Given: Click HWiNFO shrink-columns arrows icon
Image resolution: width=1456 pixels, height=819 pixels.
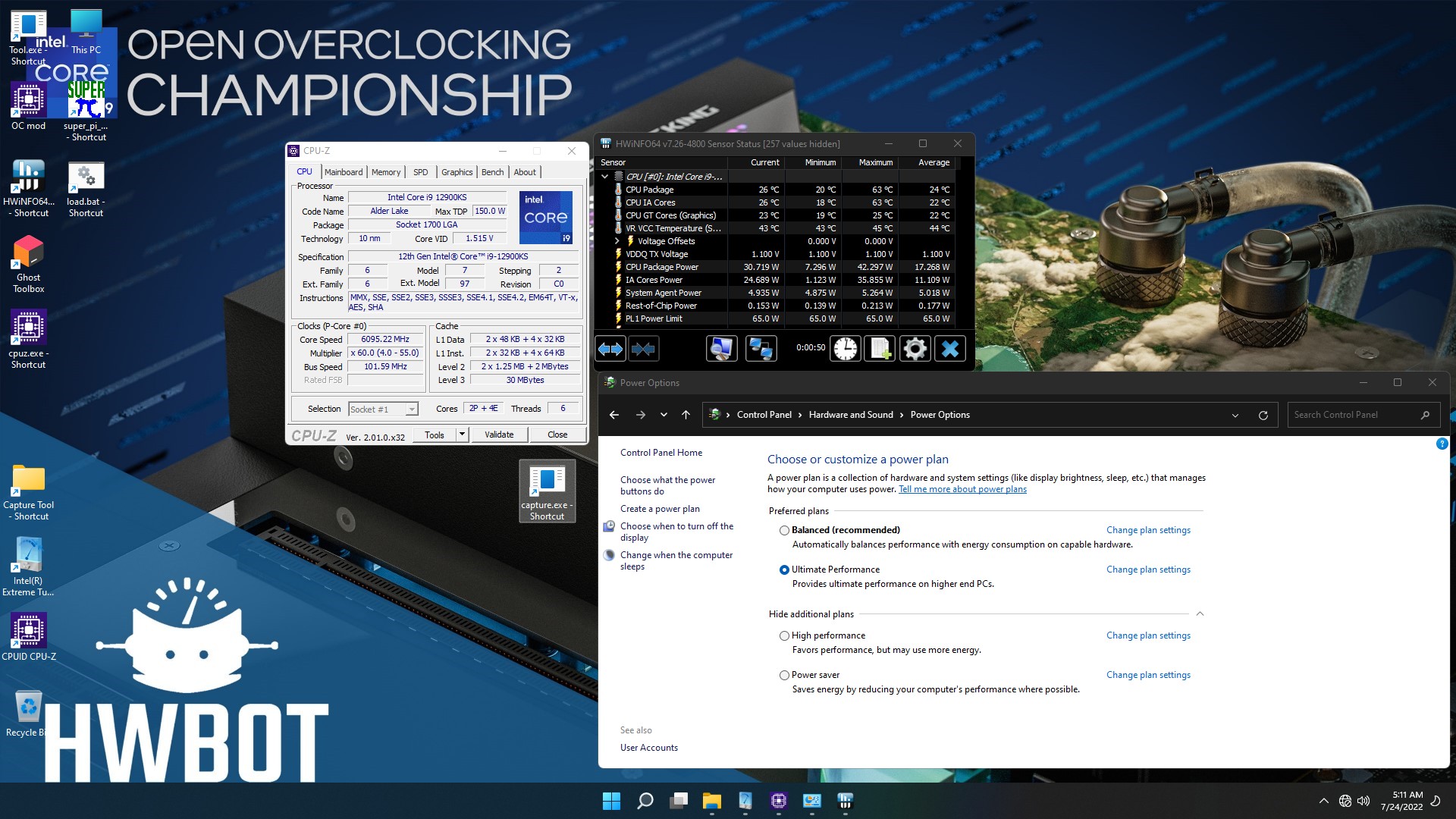Looking at the screenshot, I should [x=643, y=349].
